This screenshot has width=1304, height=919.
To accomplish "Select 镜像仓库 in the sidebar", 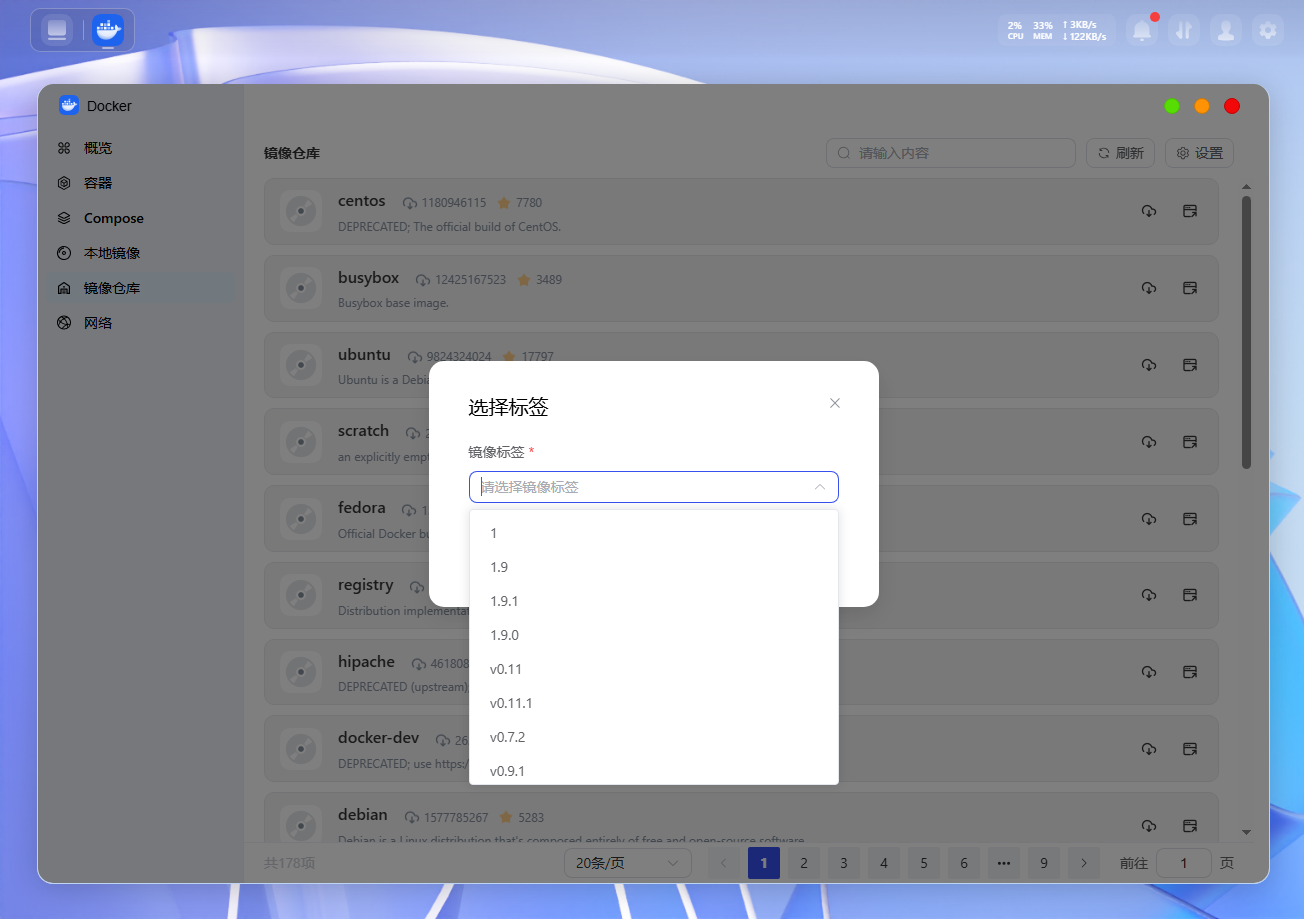I will point(140,288).
